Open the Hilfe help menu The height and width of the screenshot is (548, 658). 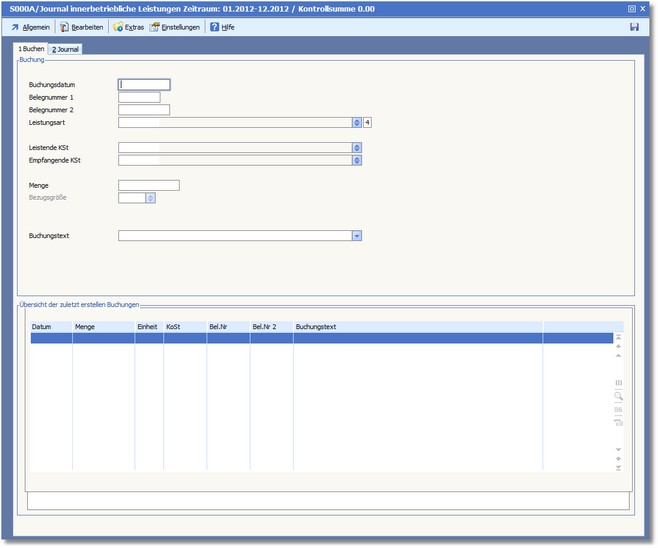tap(221, 27)
